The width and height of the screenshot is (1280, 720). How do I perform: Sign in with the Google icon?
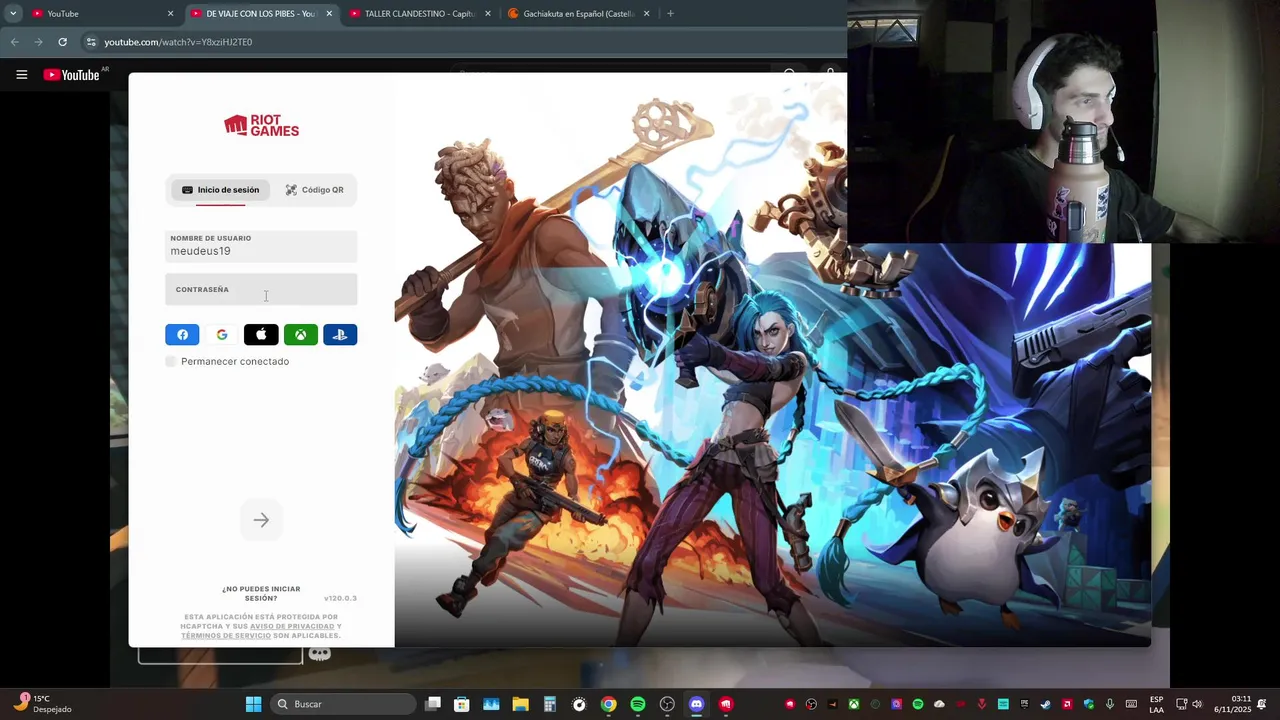pyautogui.click(x=222, y=335)
